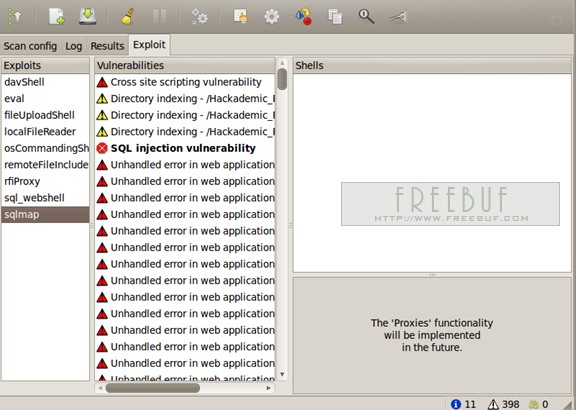
Task: Switch to the Log tab
Action: coord(73,46)
